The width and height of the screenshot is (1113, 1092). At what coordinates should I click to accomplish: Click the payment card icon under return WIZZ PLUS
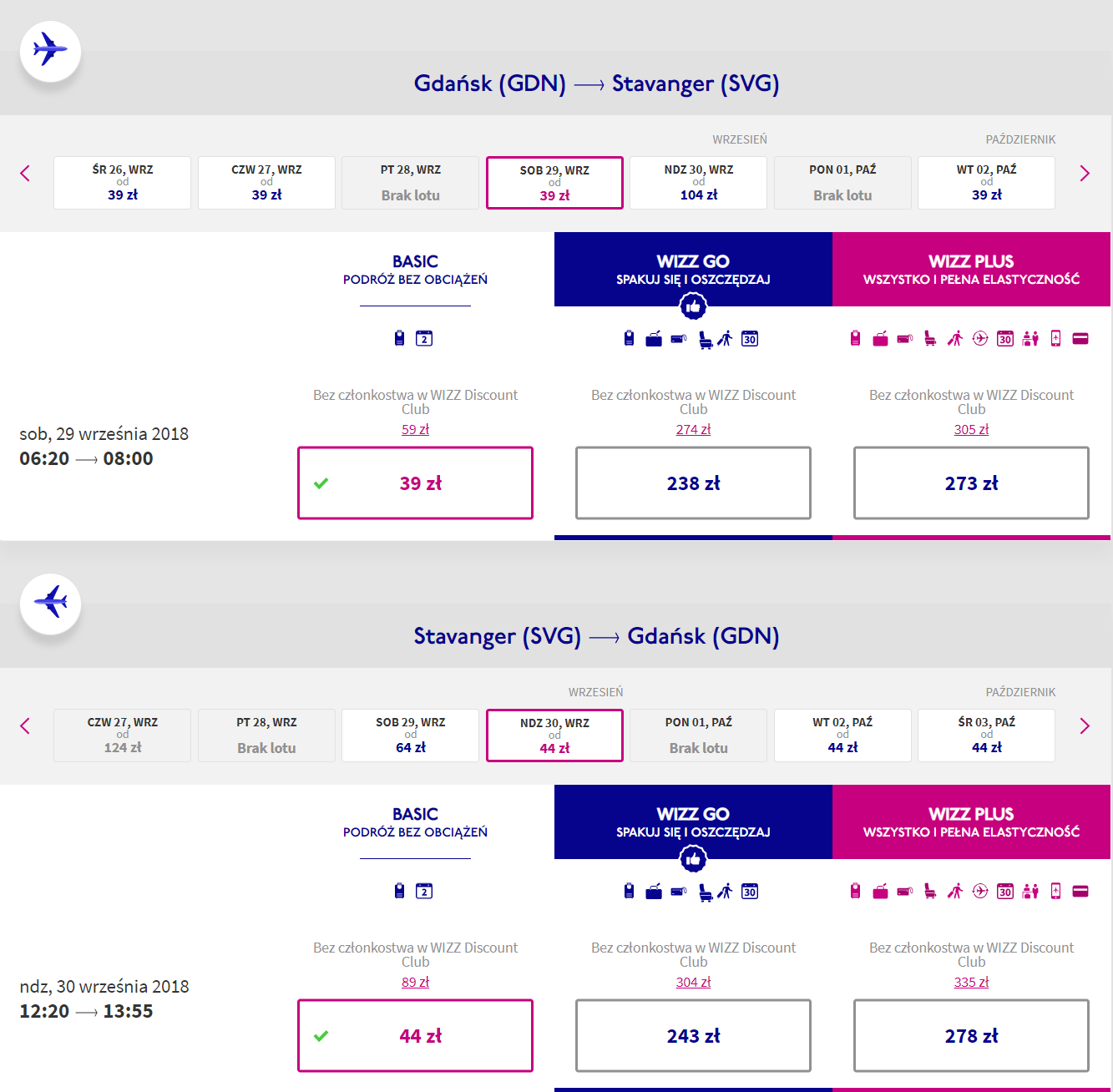click(x=1080, y=891)
